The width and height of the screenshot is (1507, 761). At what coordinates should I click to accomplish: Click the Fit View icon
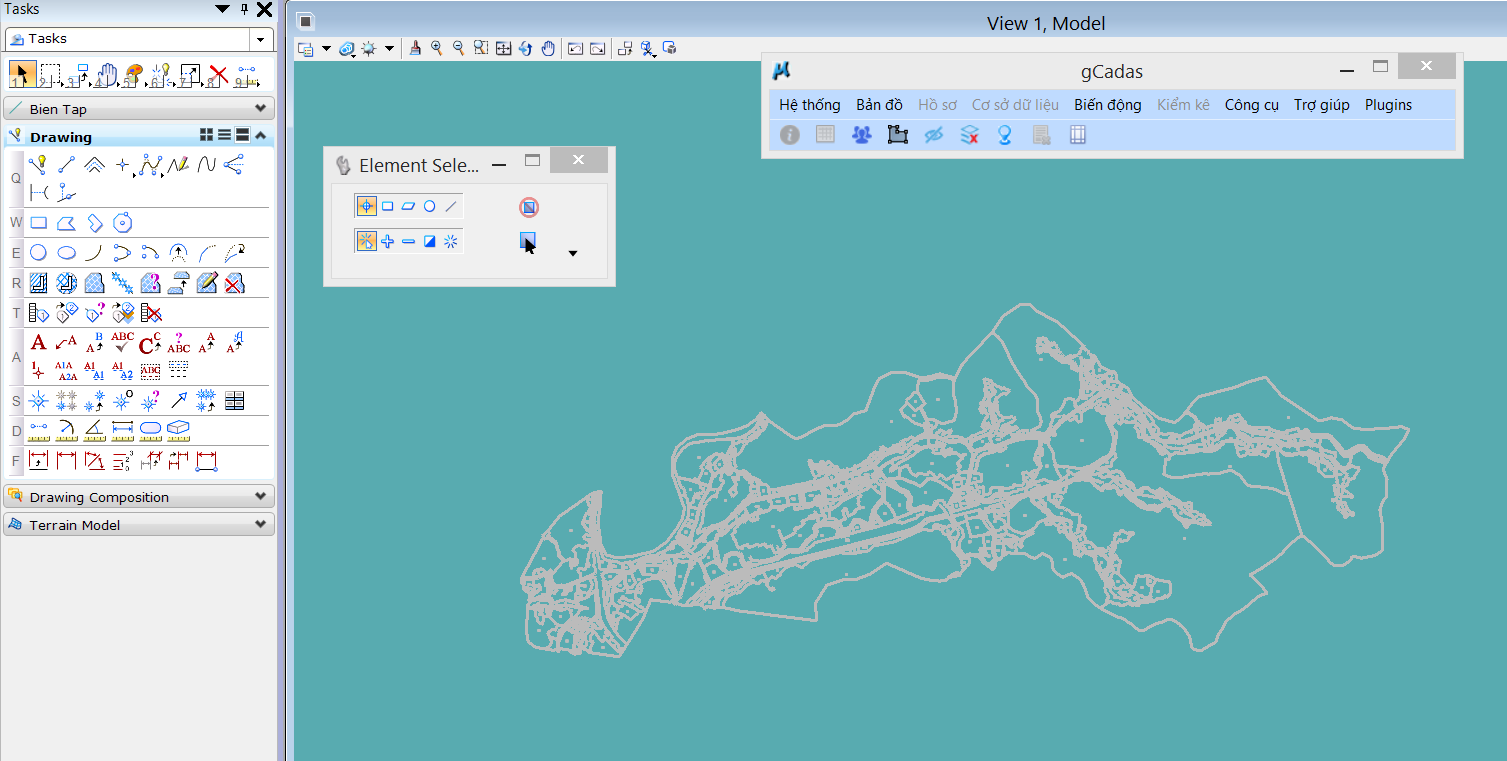click(x=504, y=48)
